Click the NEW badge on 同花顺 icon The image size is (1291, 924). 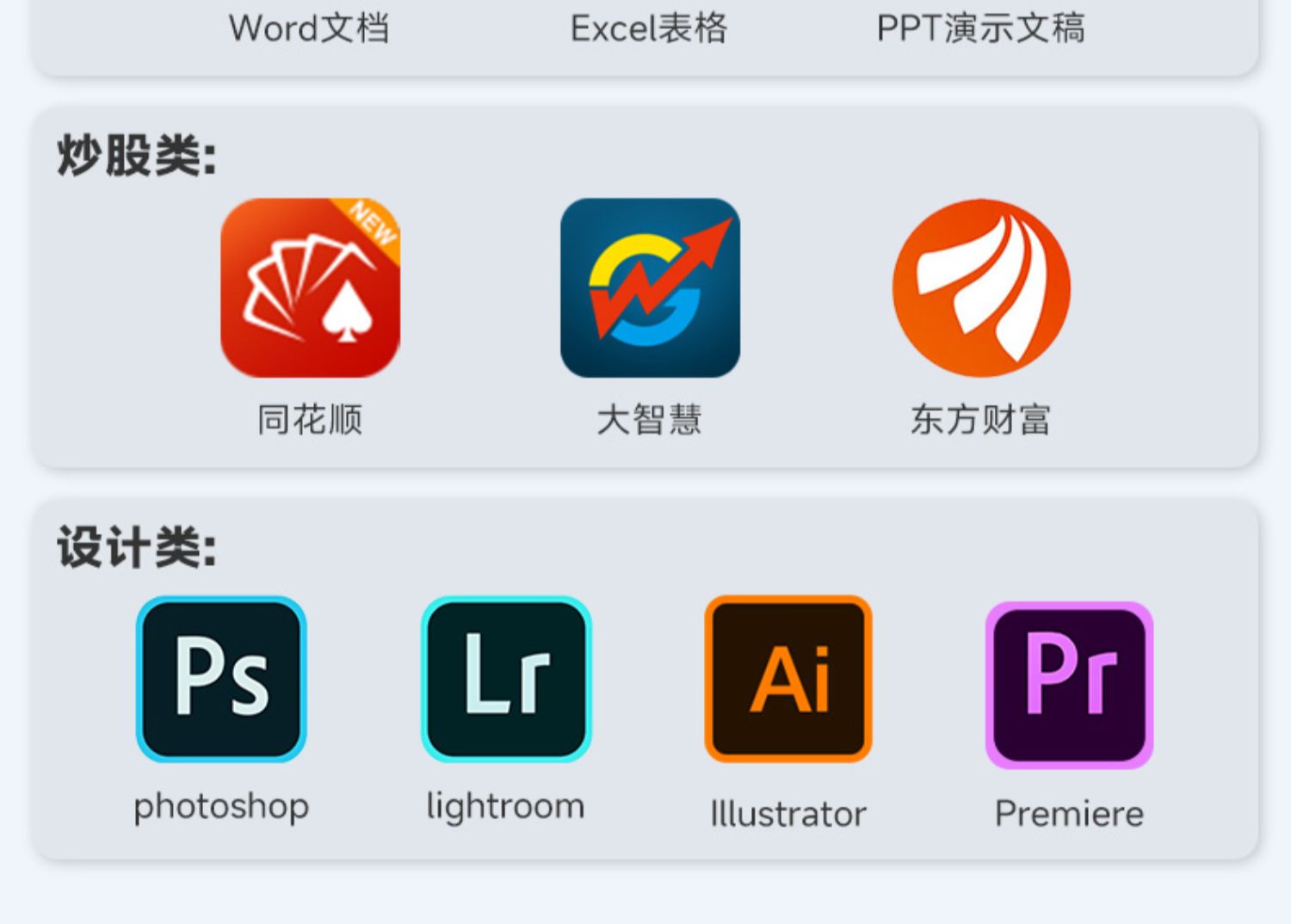[374, 223]
